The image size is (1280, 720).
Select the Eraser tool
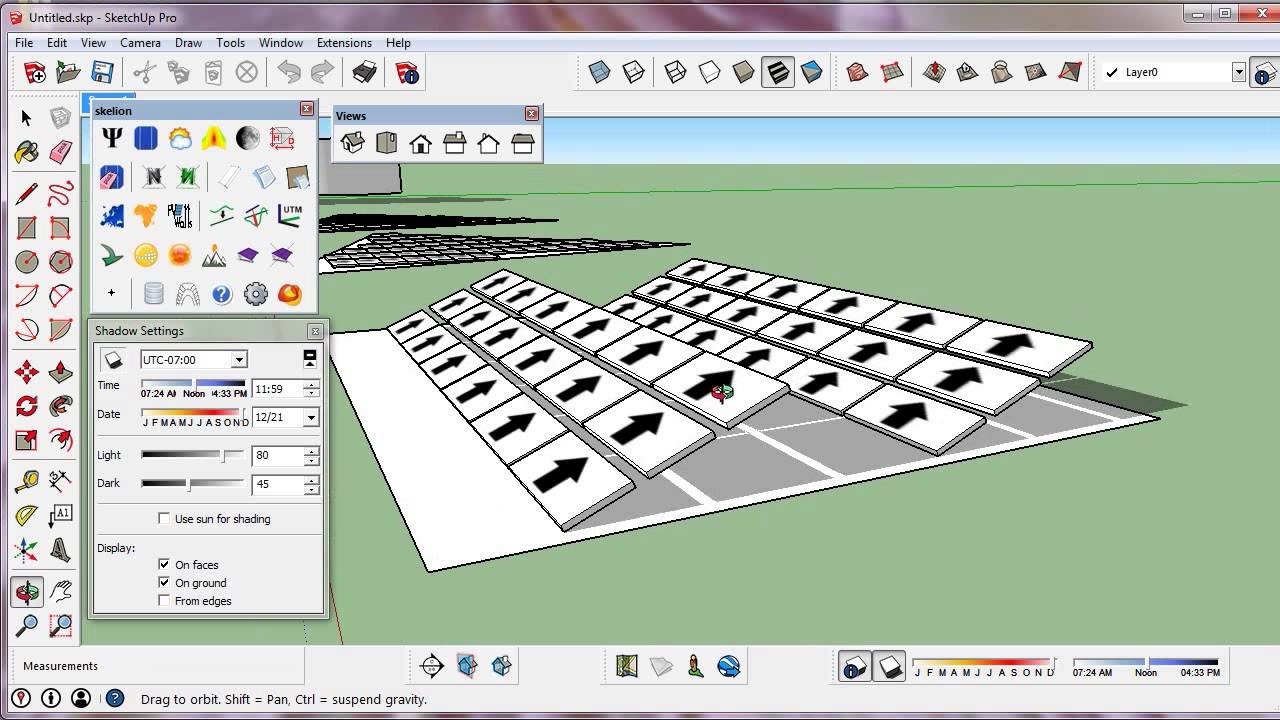pyautogui.click(x=61, y=152)
